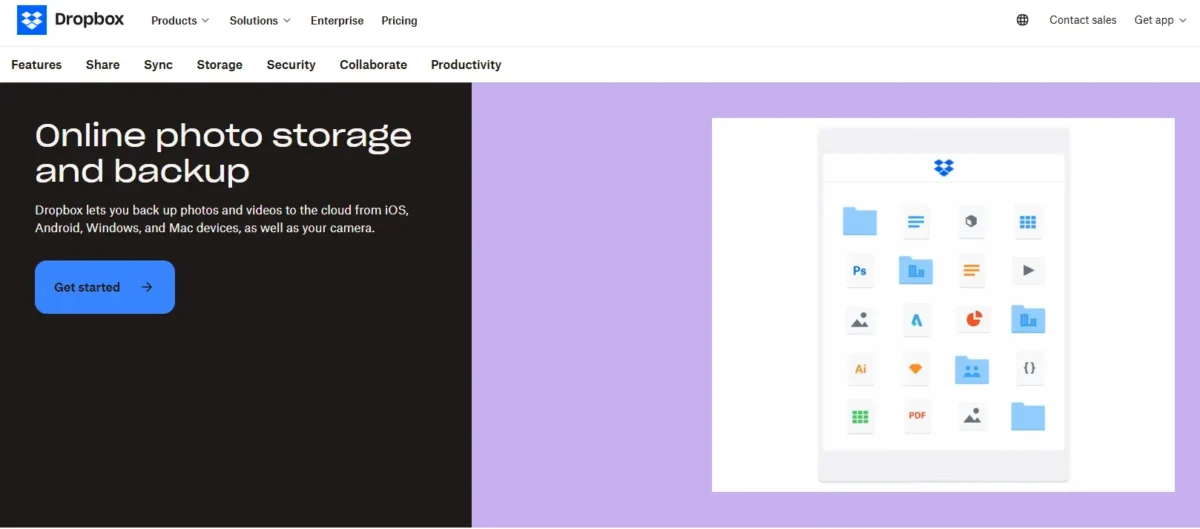Click the Get started button

click(105, 287)
